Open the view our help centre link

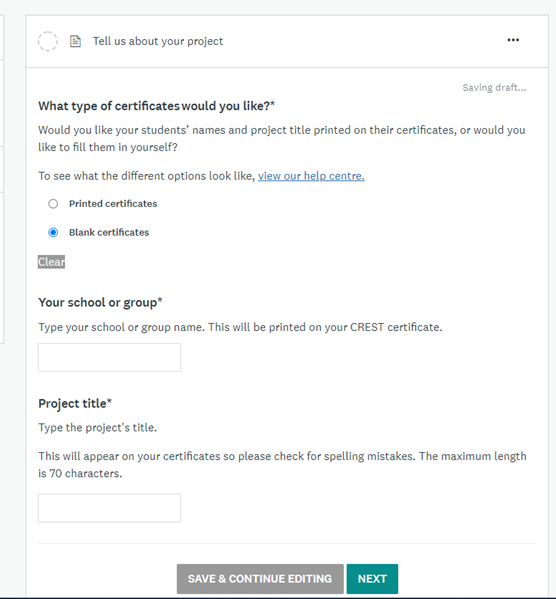click(x=311, y=176)
